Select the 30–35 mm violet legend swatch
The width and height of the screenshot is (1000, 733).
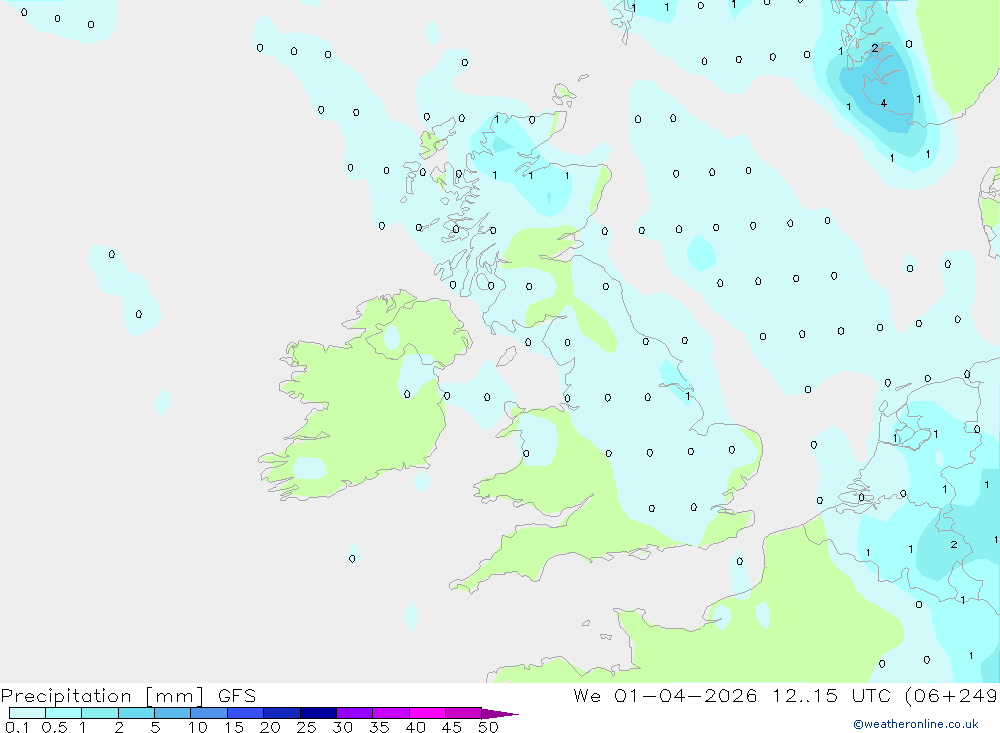pyautogui.click(x=355, y=713)
